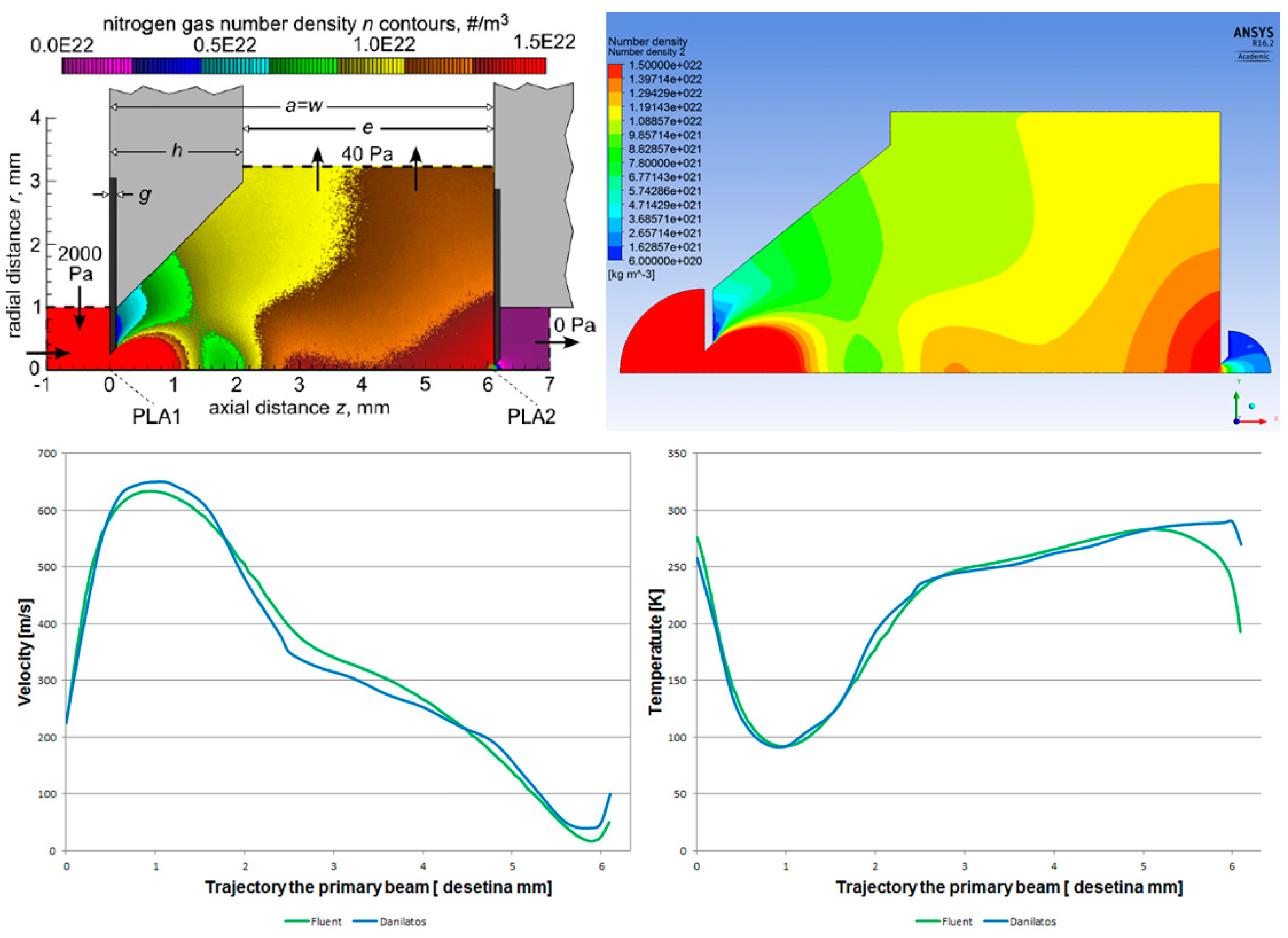The image size is (1288, 938).
Task: Click the green Fluent legend marker under the velocity chart
Action: pyautogui.click(x=296, y=921)
